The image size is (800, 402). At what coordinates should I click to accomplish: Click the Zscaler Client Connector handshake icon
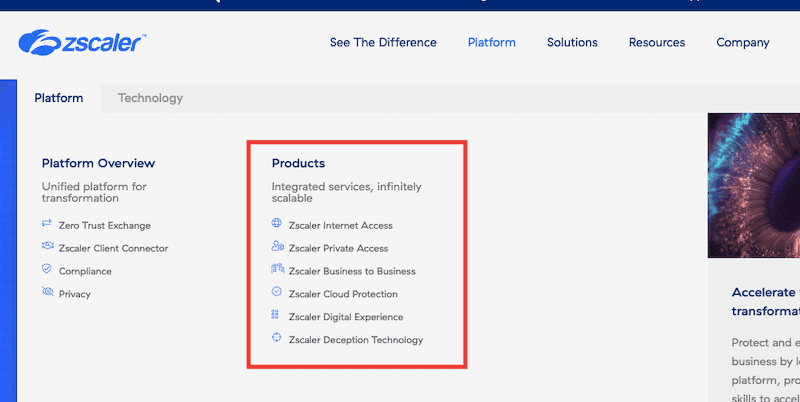click(47, 246)
